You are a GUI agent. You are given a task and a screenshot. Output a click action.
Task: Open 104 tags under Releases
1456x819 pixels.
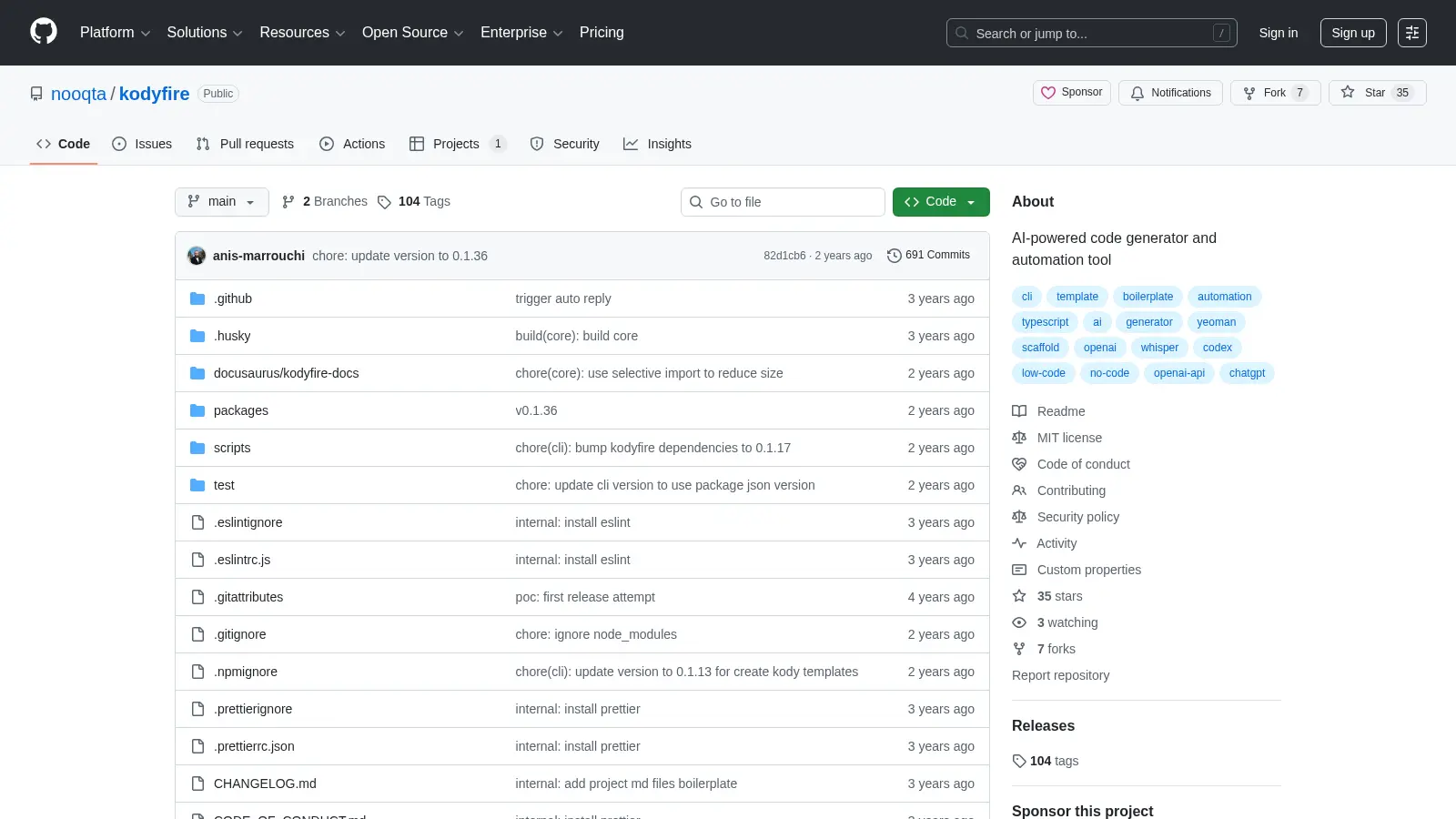1046,761
